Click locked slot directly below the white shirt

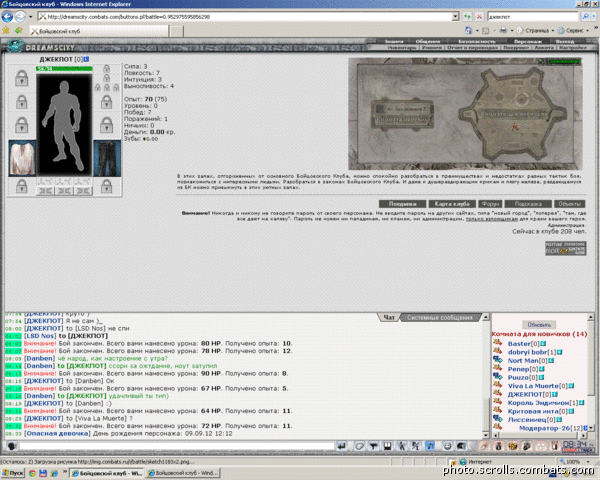click(x=22, y=186)
